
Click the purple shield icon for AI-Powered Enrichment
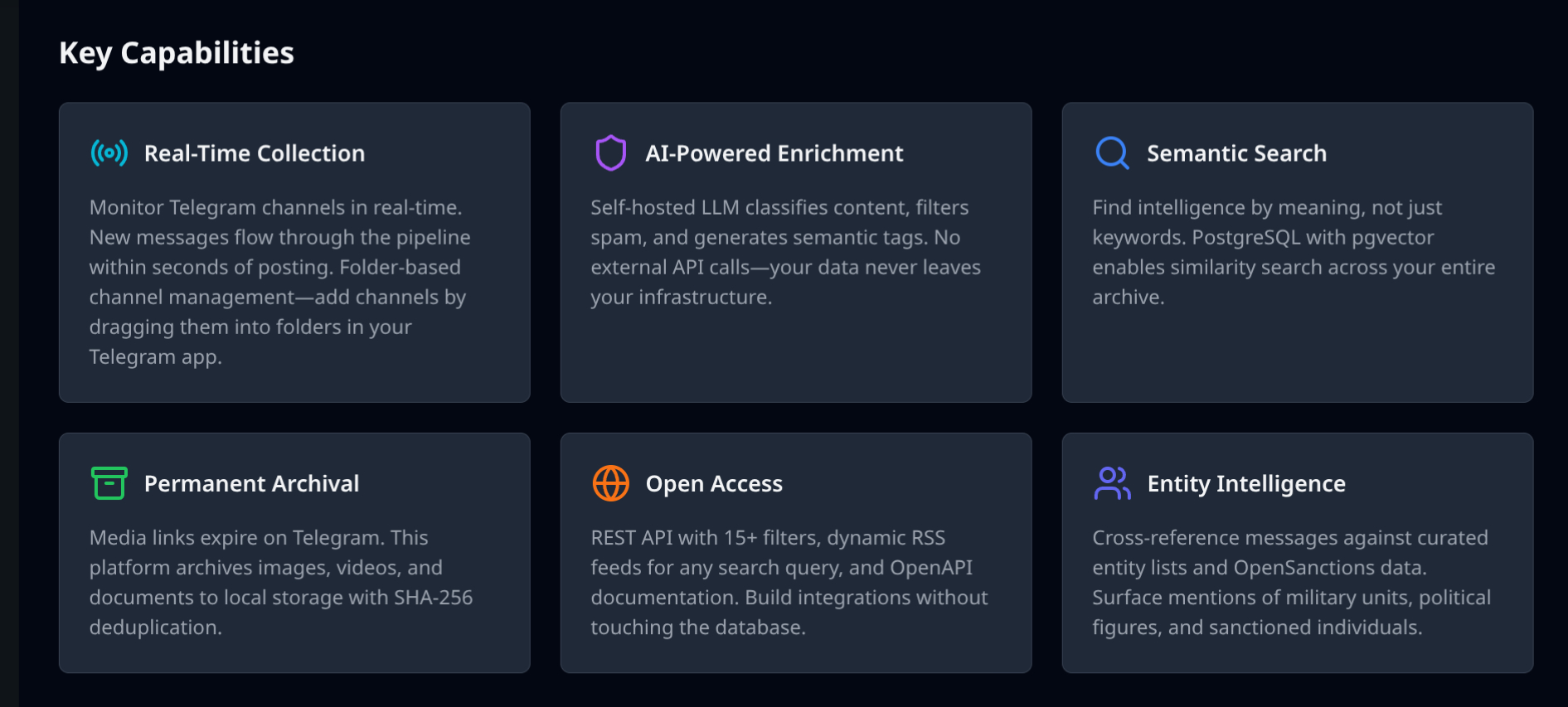(x=611, y=153)
